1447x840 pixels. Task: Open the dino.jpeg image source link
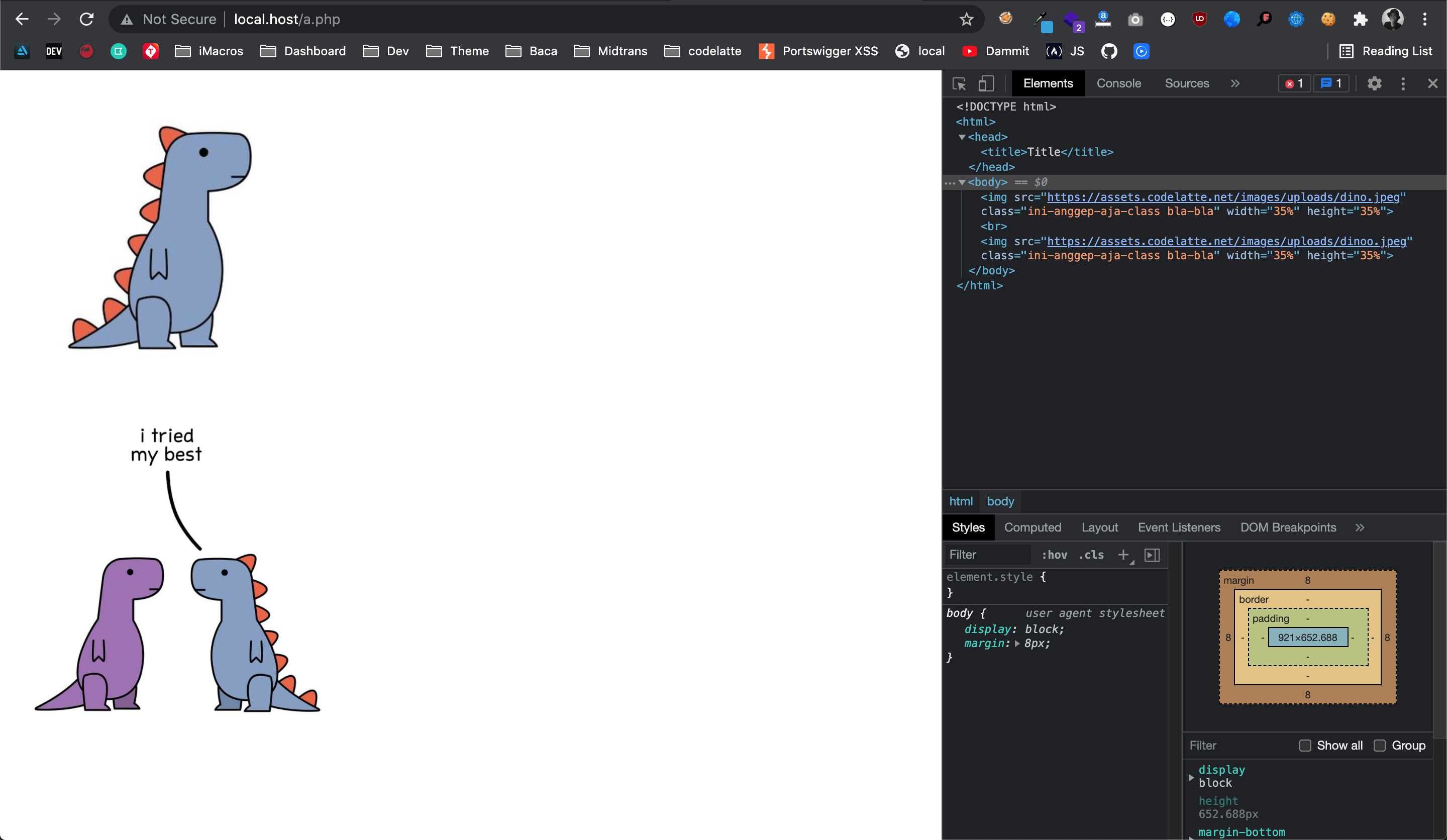1223,197
